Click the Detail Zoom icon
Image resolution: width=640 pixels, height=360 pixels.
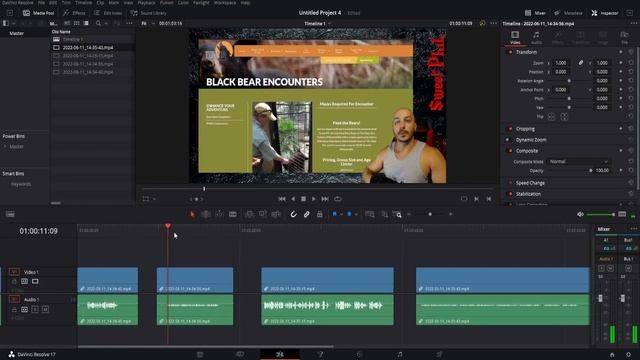pyautogui.click(x=384, y=214)
